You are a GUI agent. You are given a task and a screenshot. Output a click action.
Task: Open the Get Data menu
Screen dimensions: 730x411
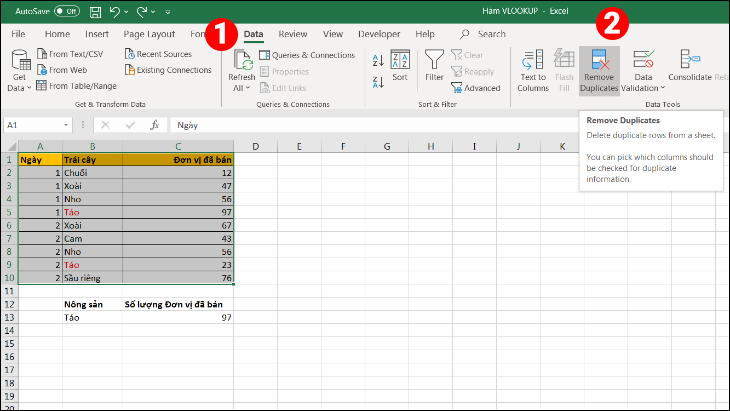(x=20, y=70)
